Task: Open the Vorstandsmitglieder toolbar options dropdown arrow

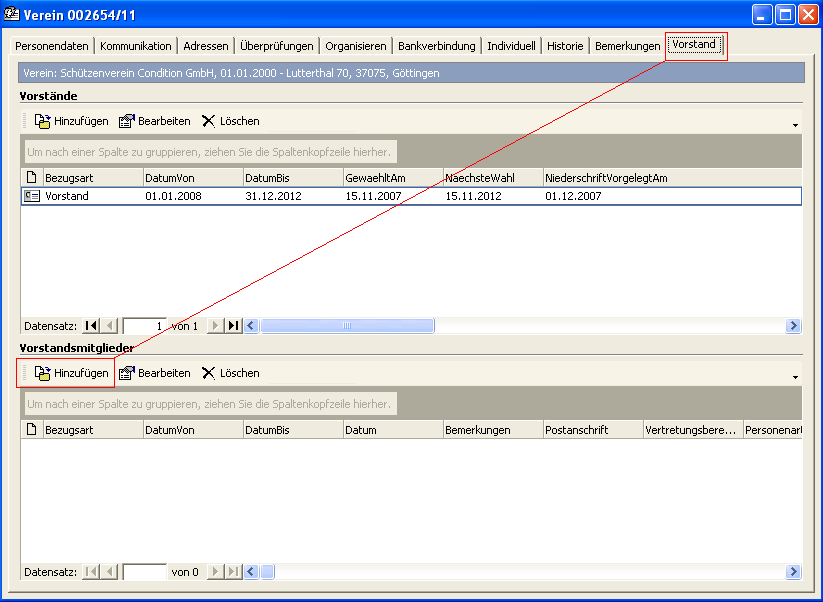Action: coord(795,377)
